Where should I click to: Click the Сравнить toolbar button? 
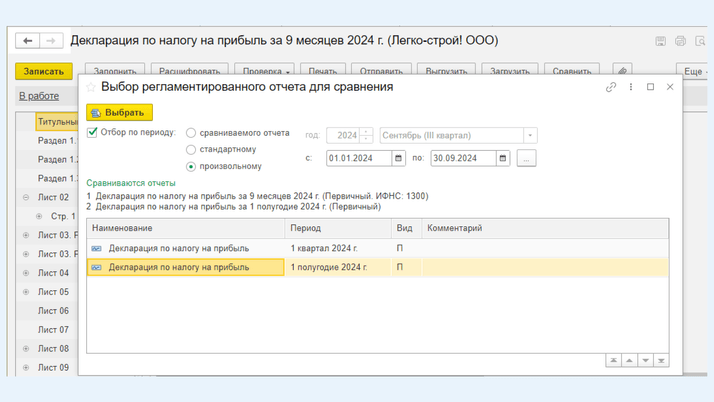(x=572, y=71)
